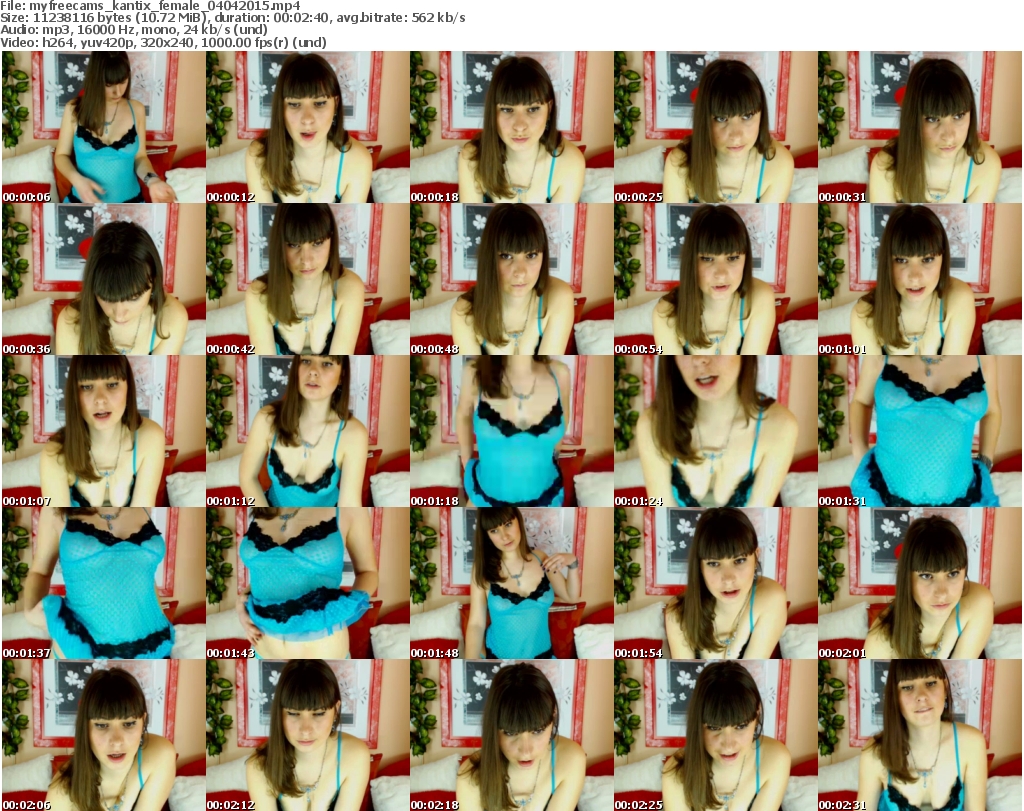Open the 00:01:54 thumbnail
The image size is (1024, 811).
tap(715, 583)
